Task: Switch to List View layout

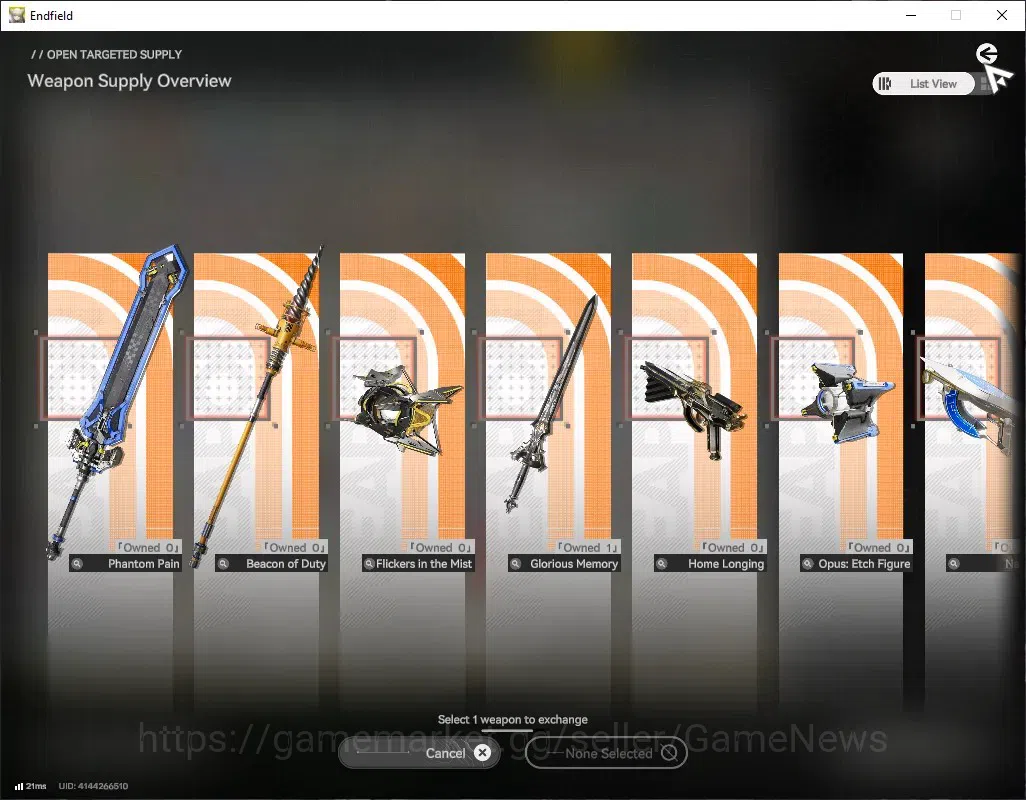Action: click(x=923, y=84)
